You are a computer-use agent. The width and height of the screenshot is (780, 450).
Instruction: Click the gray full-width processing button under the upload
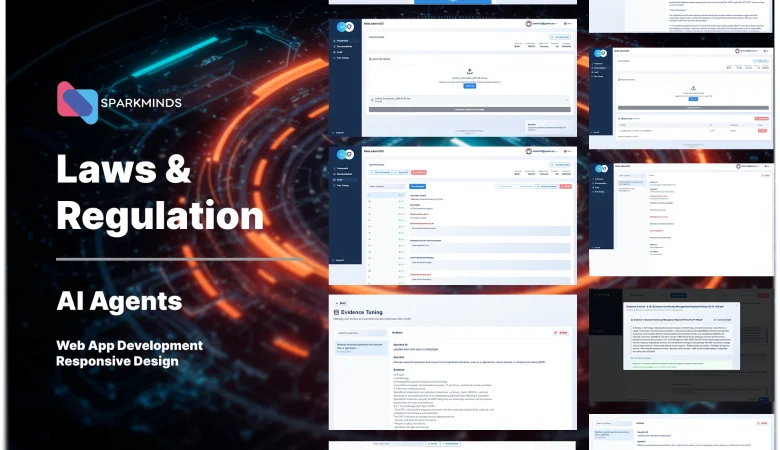point(469,109)
